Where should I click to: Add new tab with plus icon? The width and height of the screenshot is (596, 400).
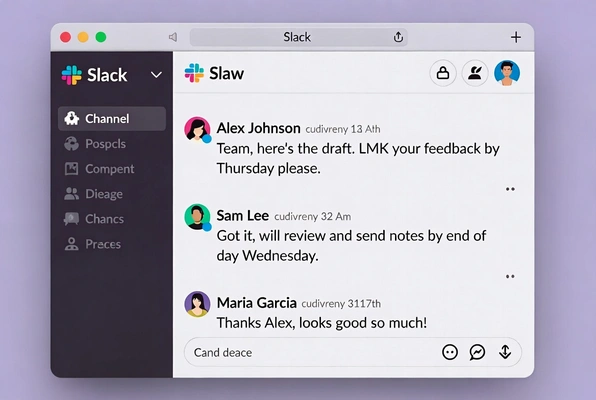coord(516,37)
